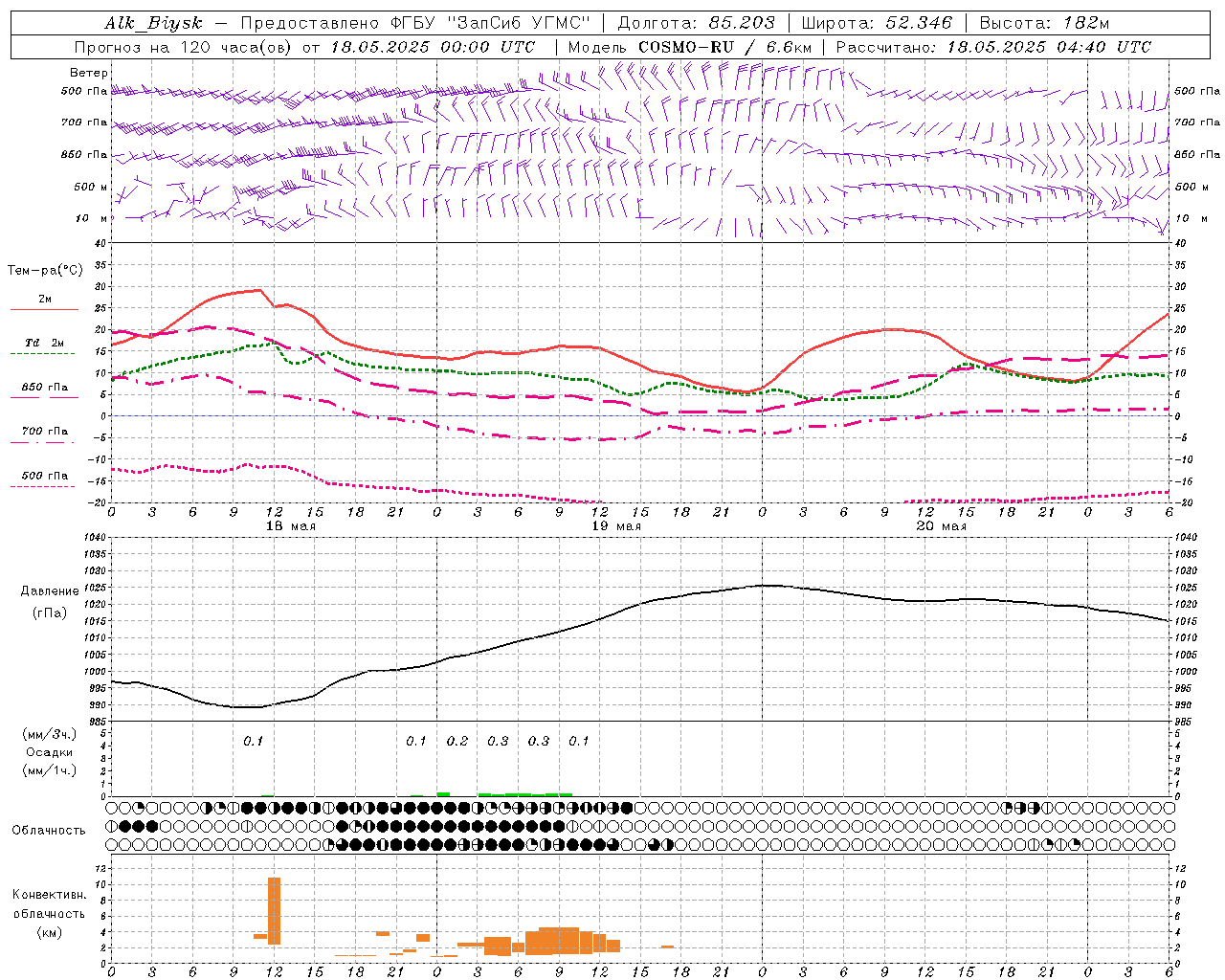Click the '19 мая' date label
The image size is (1225, 980).
pos(616,526)
